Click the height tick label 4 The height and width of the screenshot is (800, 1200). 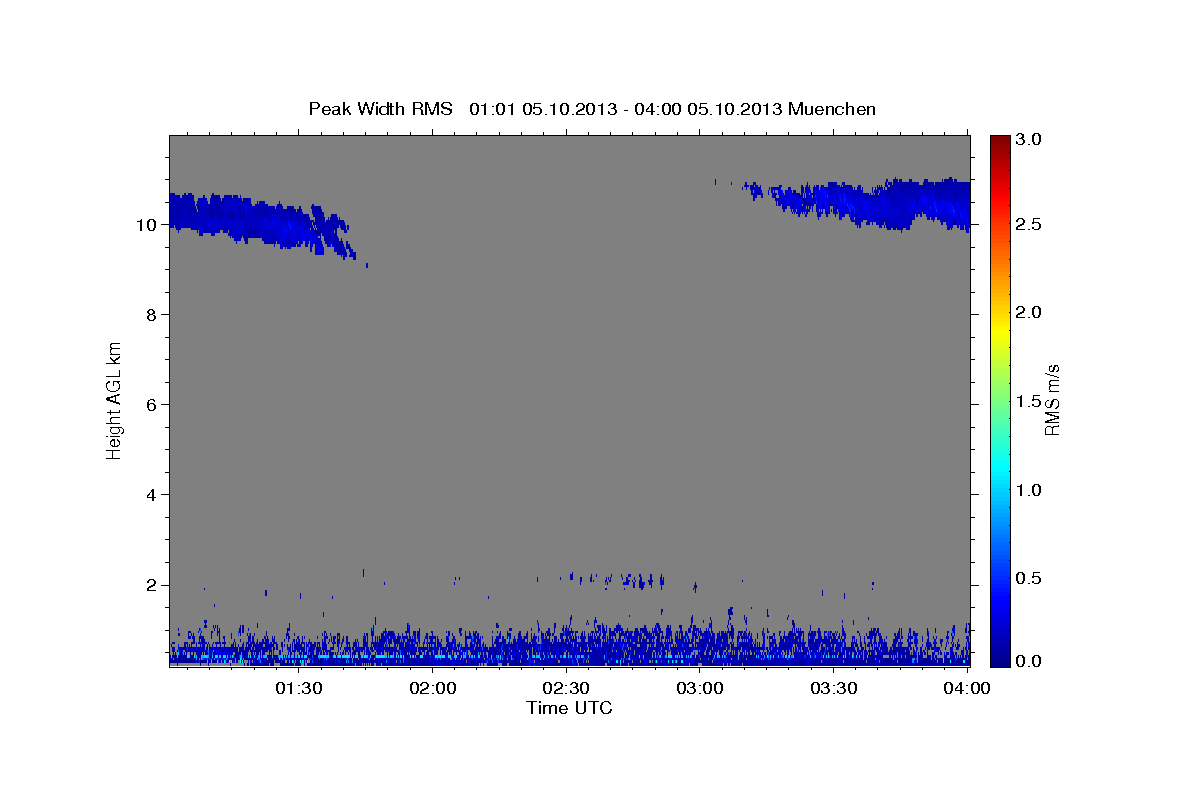click(152, 495)
